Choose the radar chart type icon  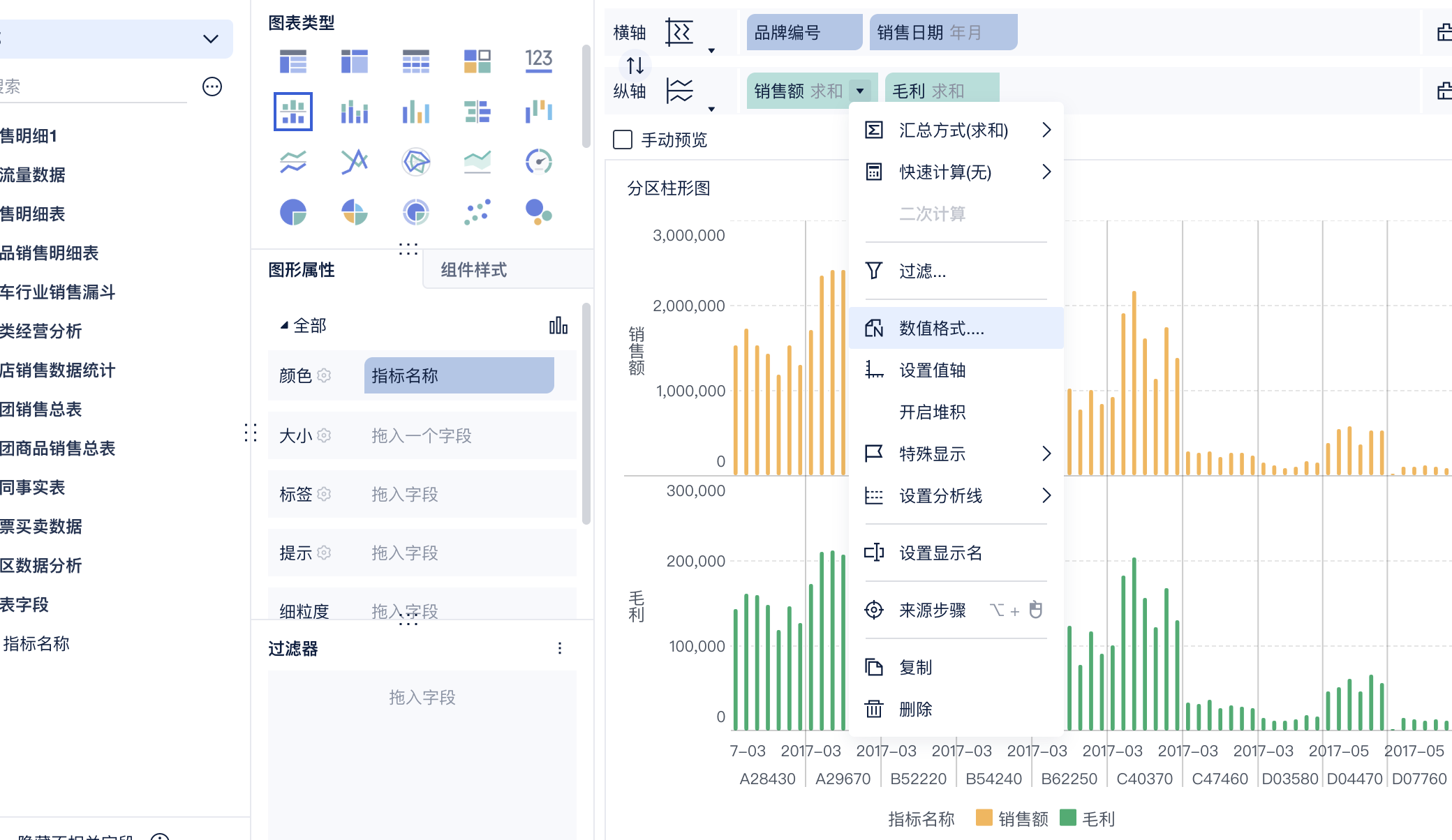pyautogui.click(x=416, y=162)
